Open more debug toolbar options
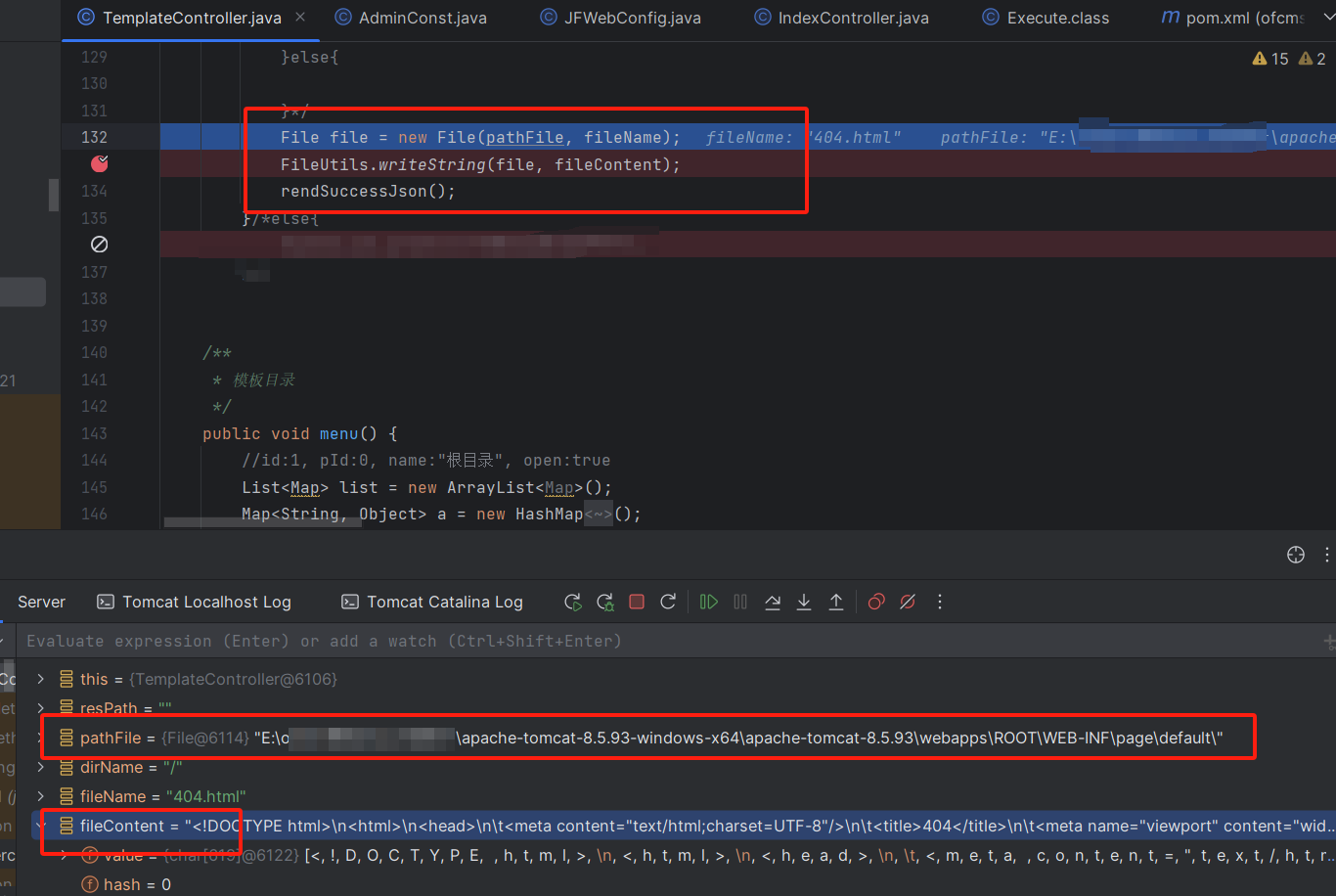 940,602
